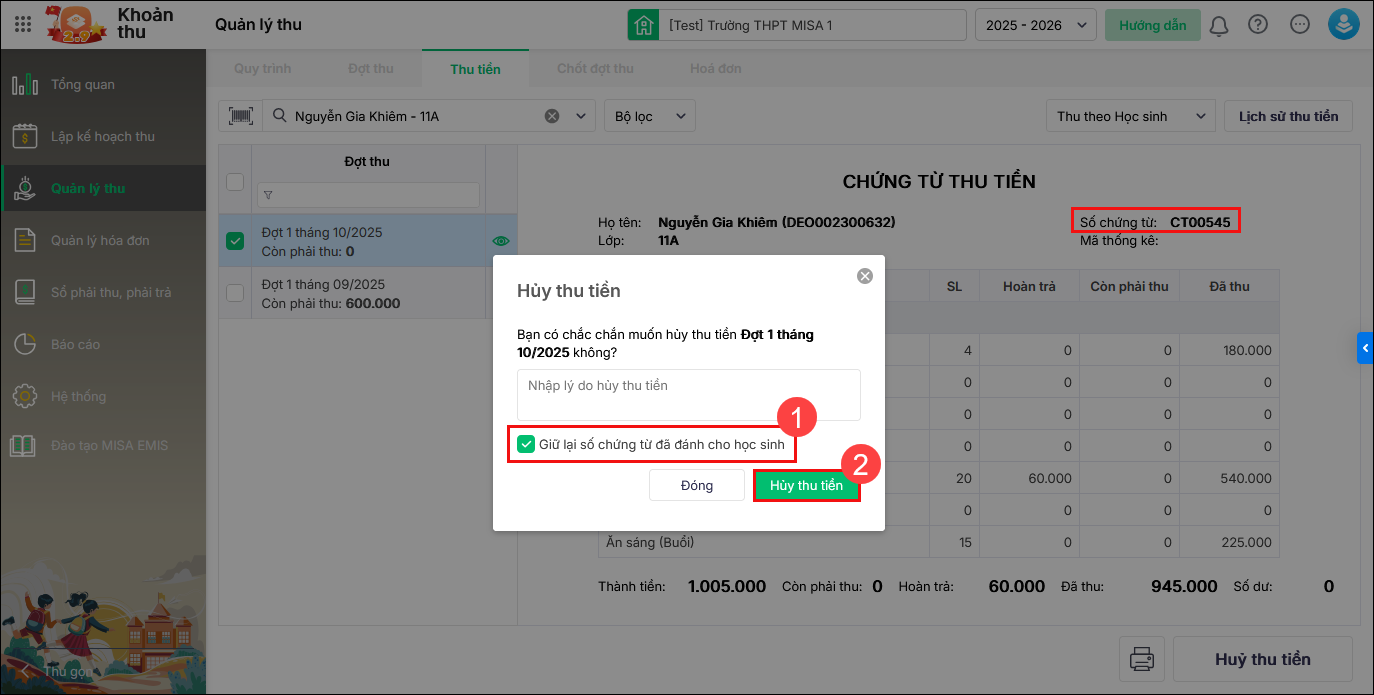This screenshot has height=695, width=1374.
Task: Switch to Đợt thu tab
Action: [371, 69]
